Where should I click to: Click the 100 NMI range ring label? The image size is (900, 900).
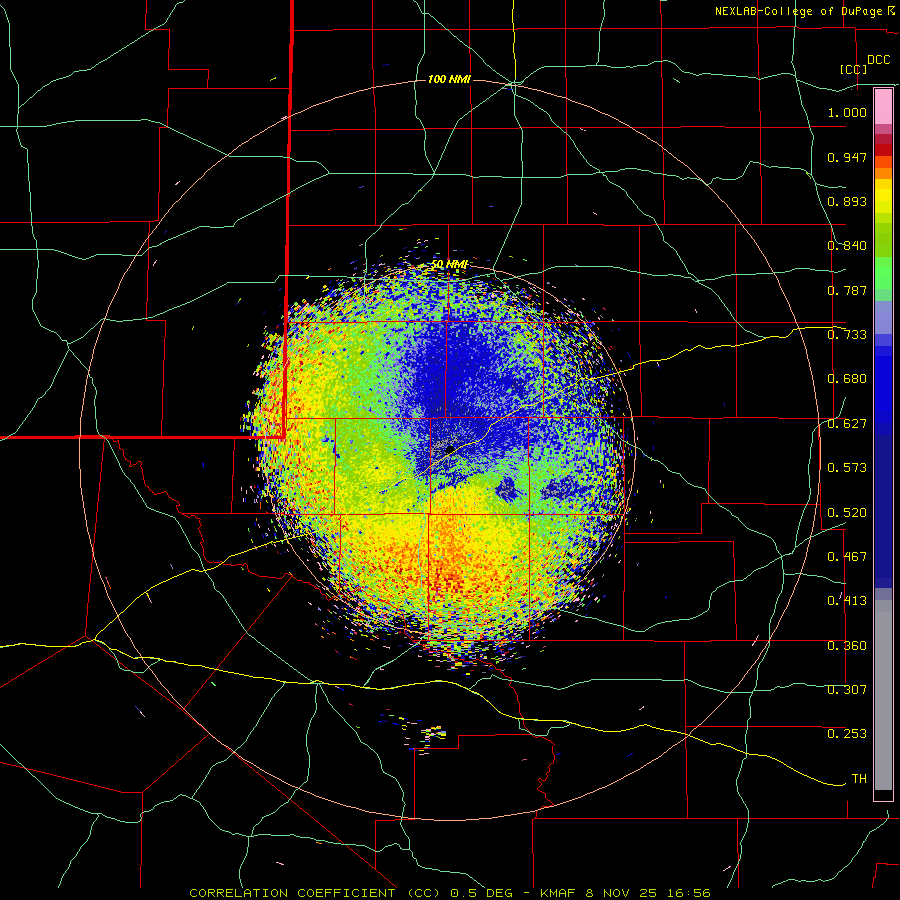click(449, 79)
